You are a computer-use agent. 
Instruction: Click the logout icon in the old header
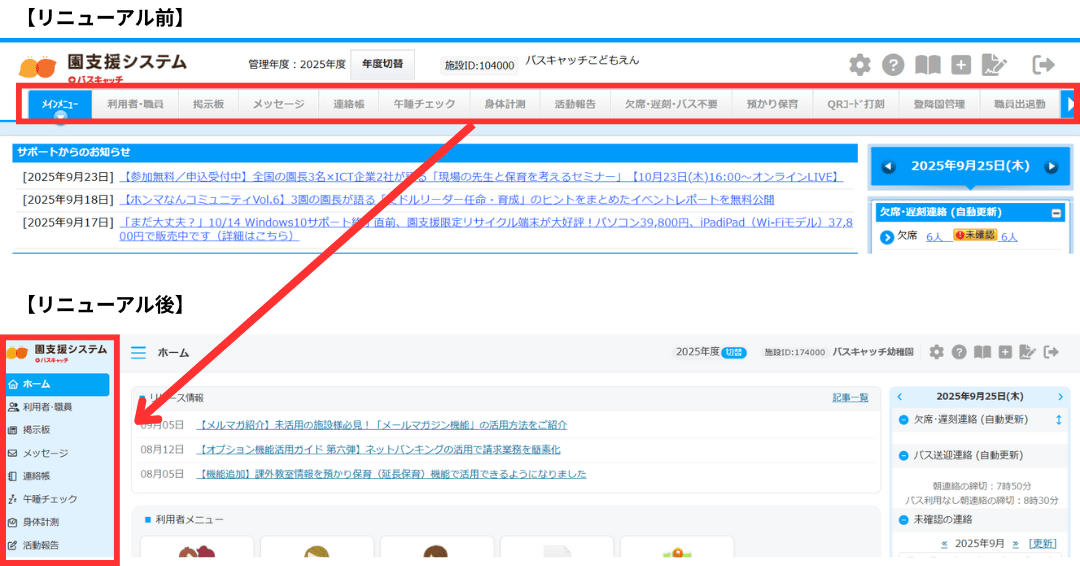tap(1043, 65)
